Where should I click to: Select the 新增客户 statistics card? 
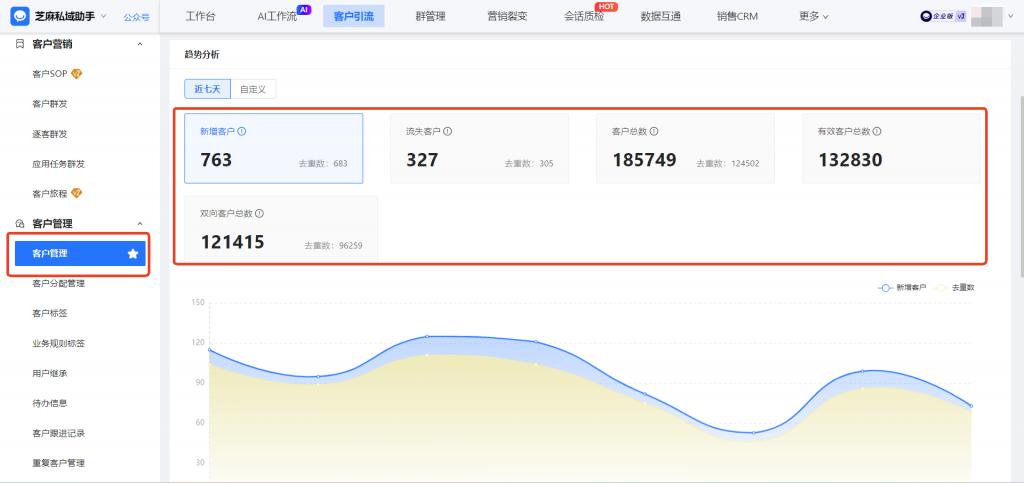(x=274, y=148)
